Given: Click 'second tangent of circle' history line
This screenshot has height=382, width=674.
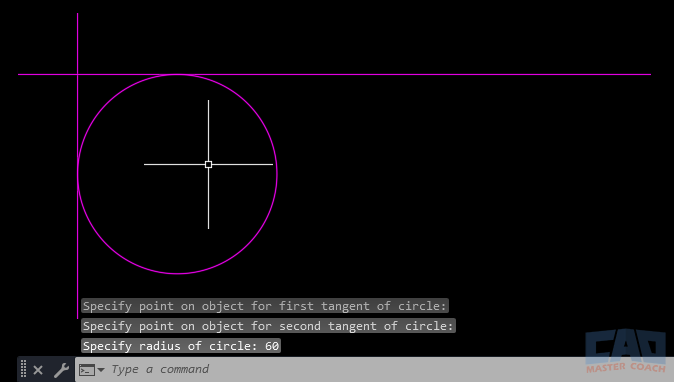Looking at the screenshot, I should pyautogui.click(x=268, y=326).
